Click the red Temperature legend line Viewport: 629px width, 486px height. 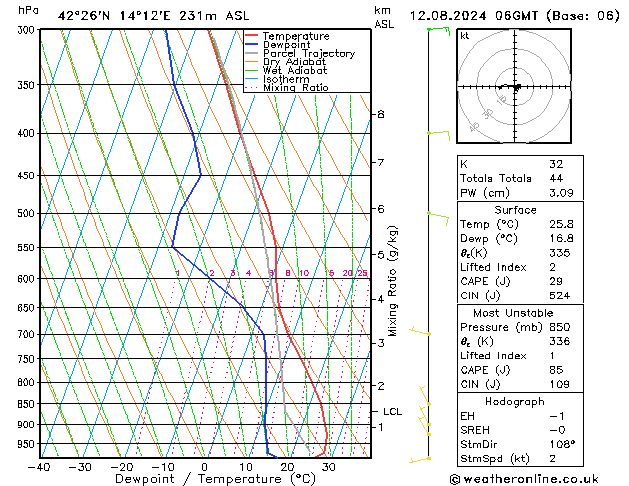point(252,36)
